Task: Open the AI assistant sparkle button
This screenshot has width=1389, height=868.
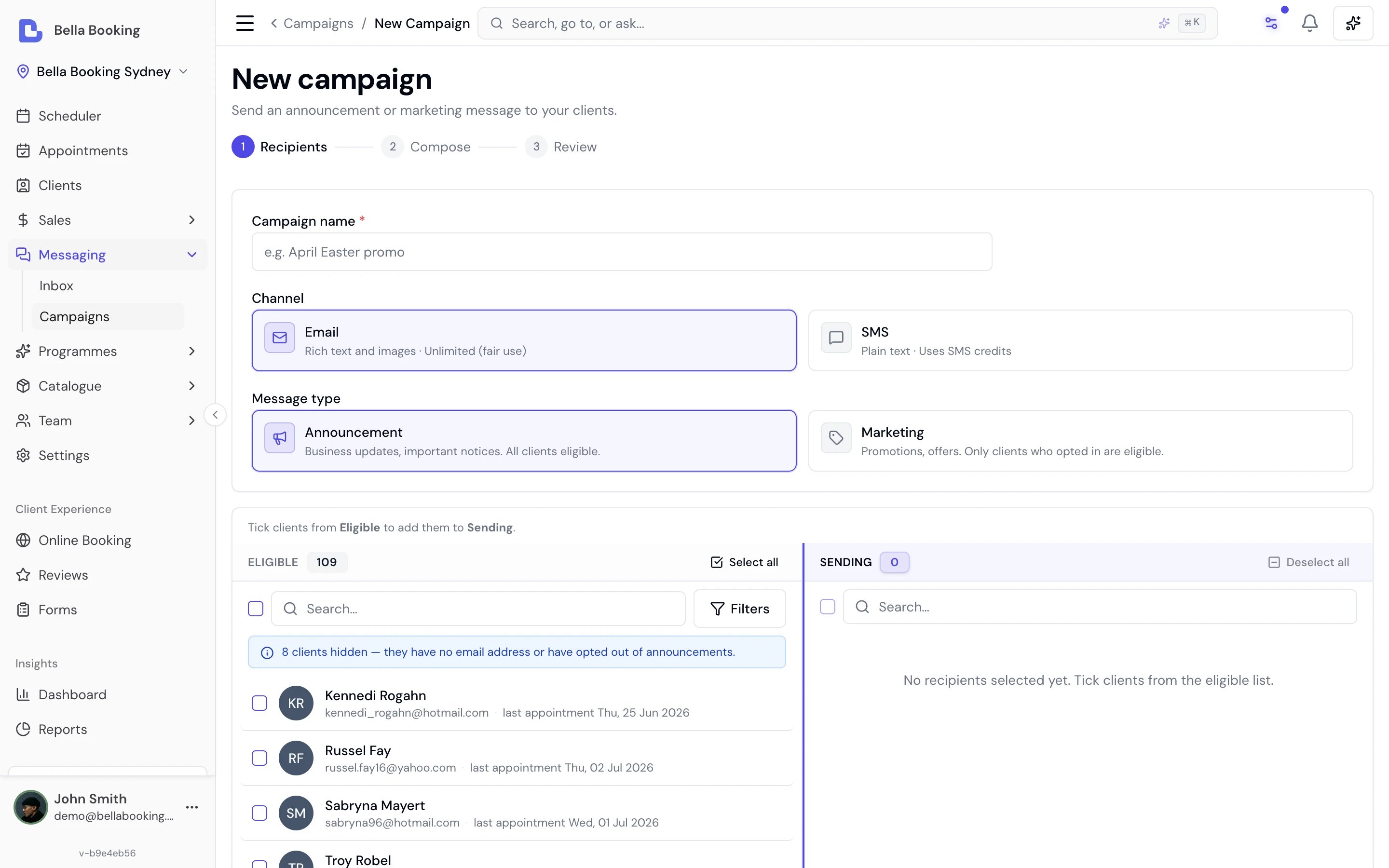Action: (x=1353, y=23)
